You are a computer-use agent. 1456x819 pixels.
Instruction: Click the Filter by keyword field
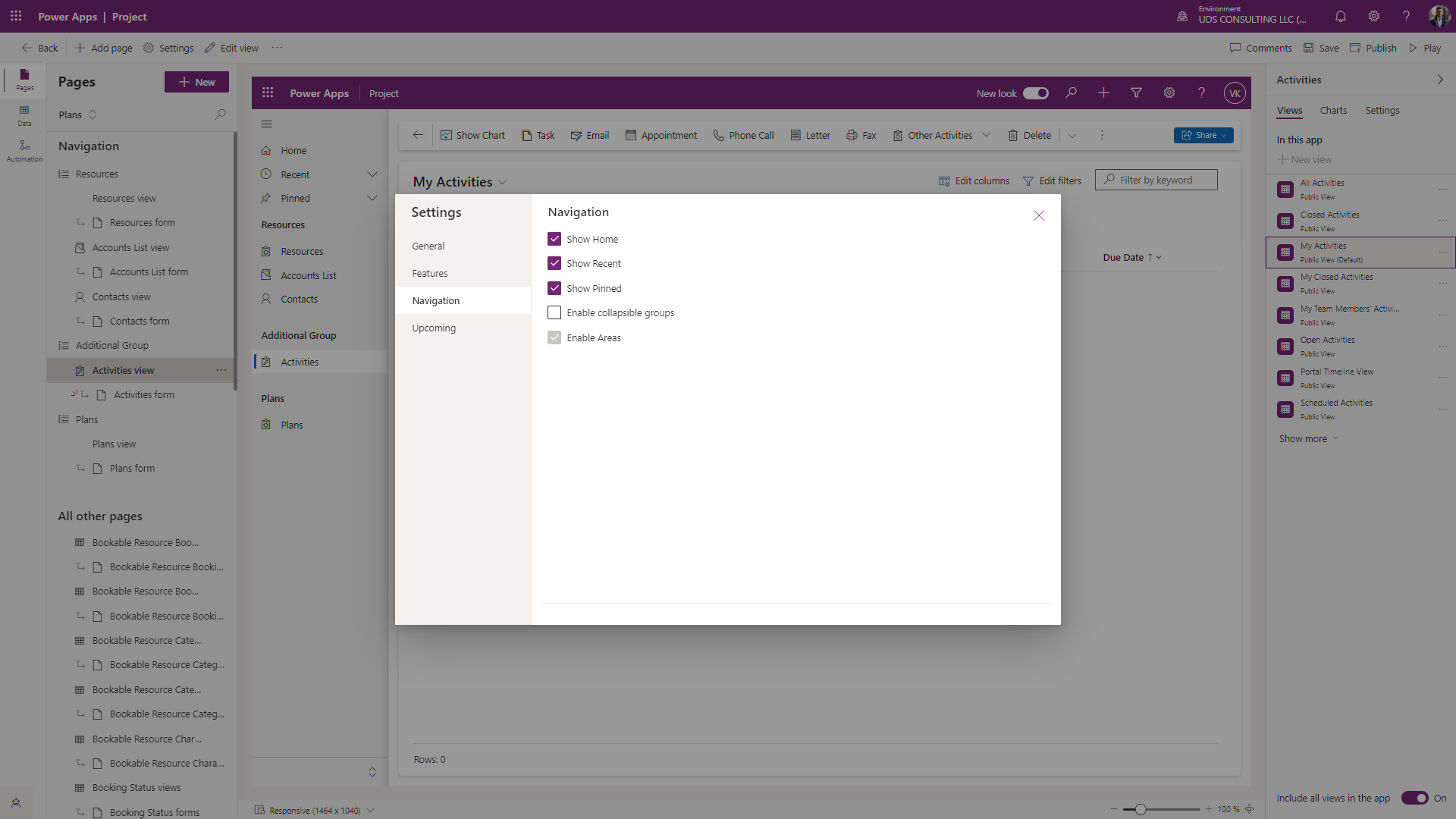(1156, 180)
